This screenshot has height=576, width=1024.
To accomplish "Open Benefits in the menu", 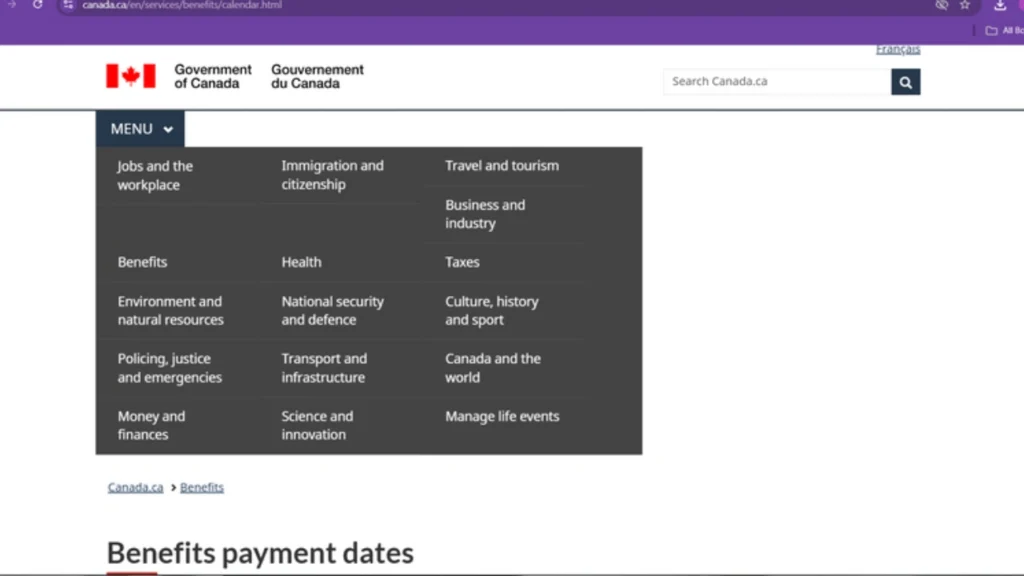I will [142, 262].
